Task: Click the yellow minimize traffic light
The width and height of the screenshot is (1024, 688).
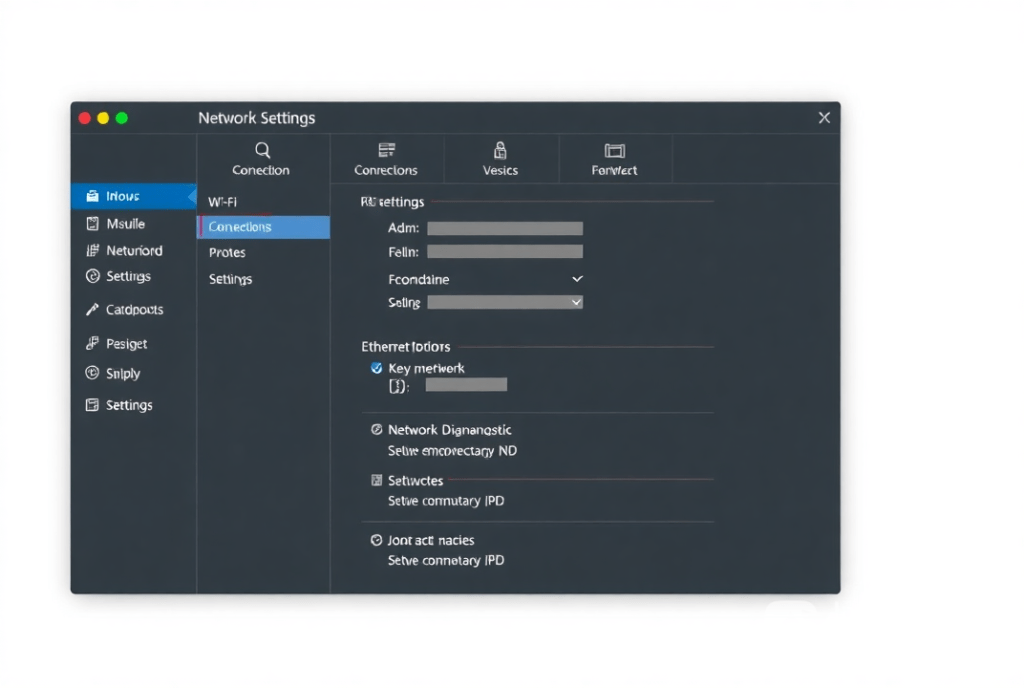Action: (x=103, y=118)
